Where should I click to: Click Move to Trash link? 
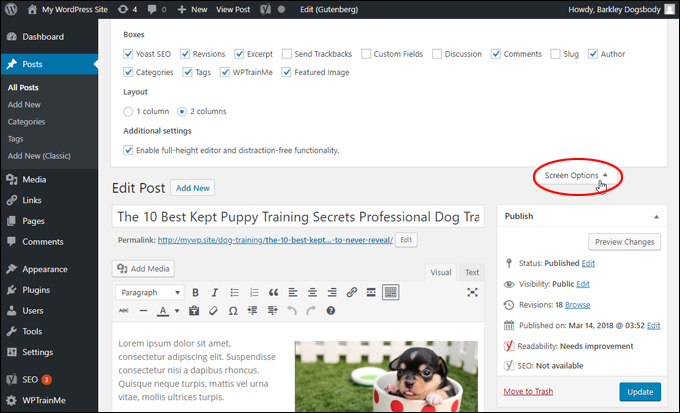tap(528, 391)
